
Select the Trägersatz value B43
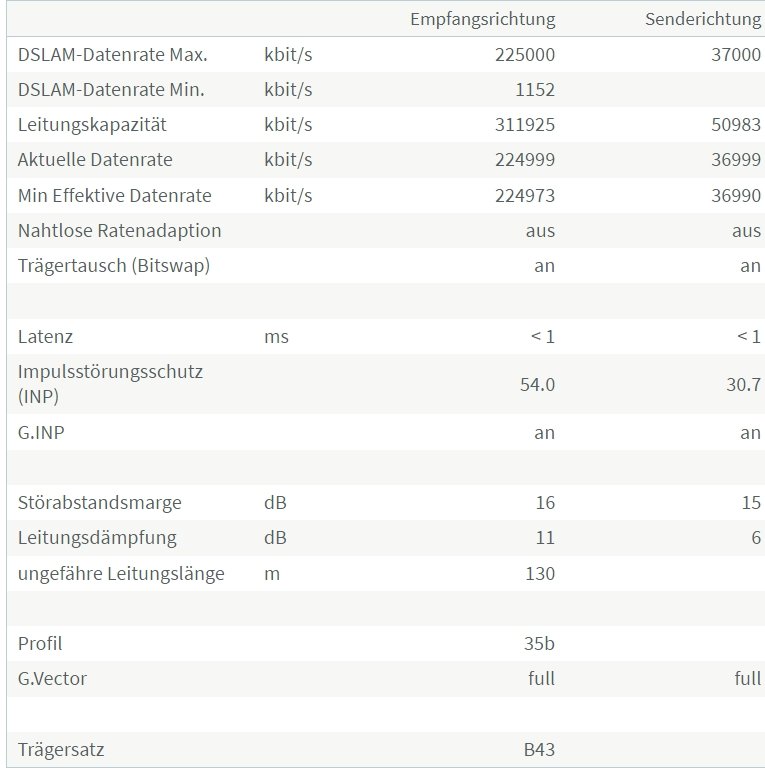tap(539, 750)
